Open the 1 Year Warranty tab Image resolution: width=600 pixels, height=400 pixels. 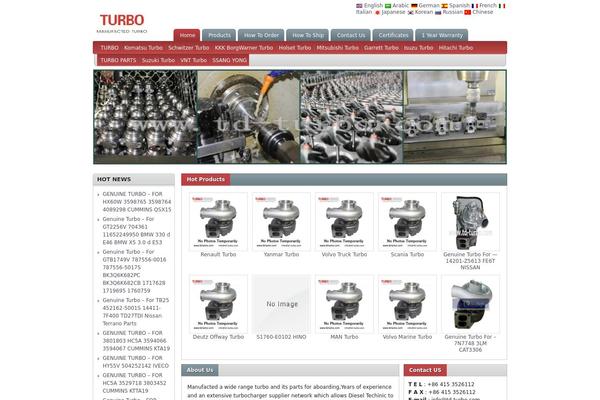click(442, 35)
